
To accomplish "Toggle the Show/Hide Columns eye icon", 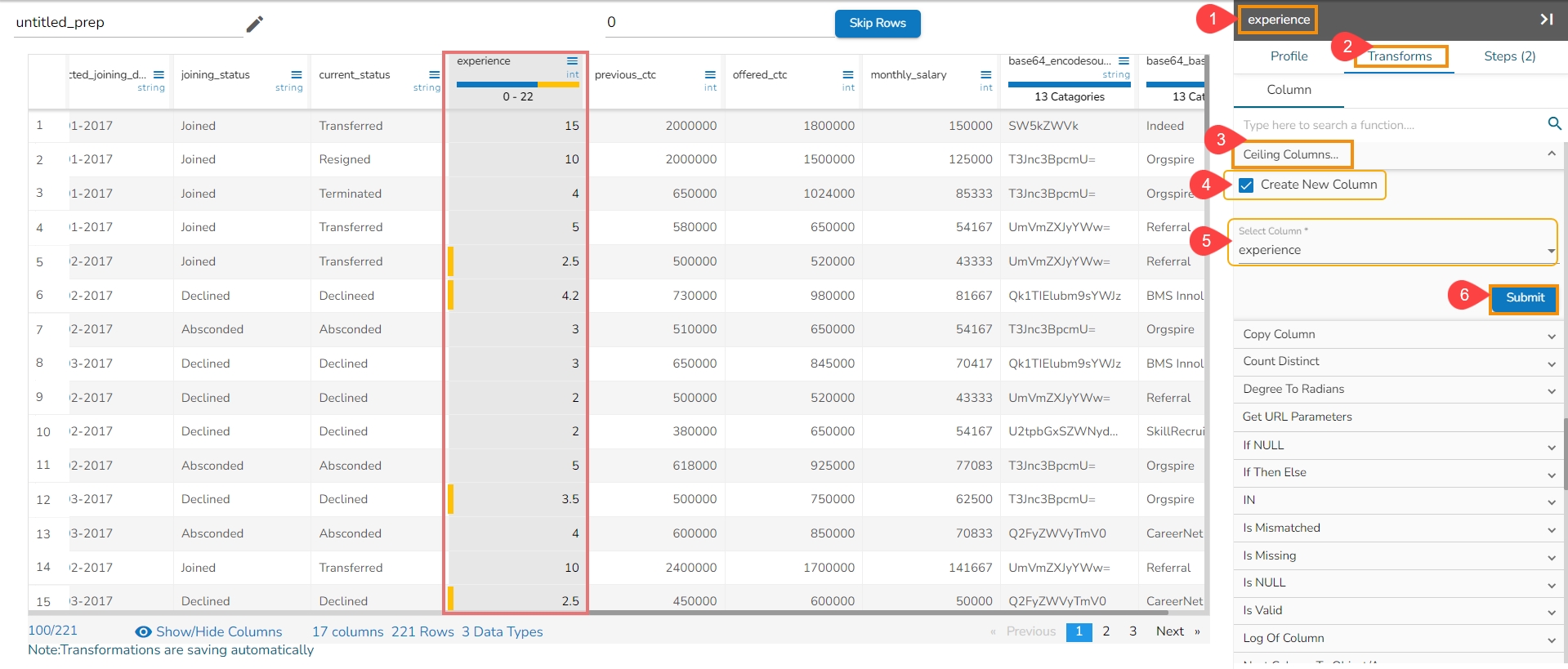I will point(143,631).
